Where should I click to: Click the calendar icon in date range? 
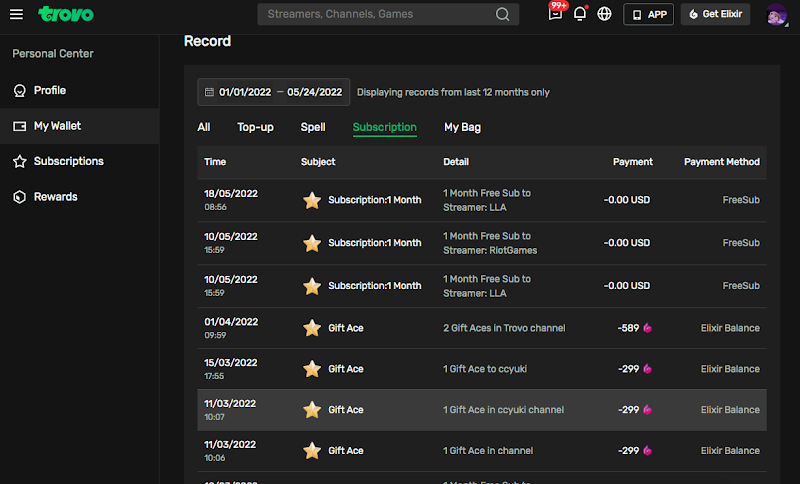click(x=209, y=92)
